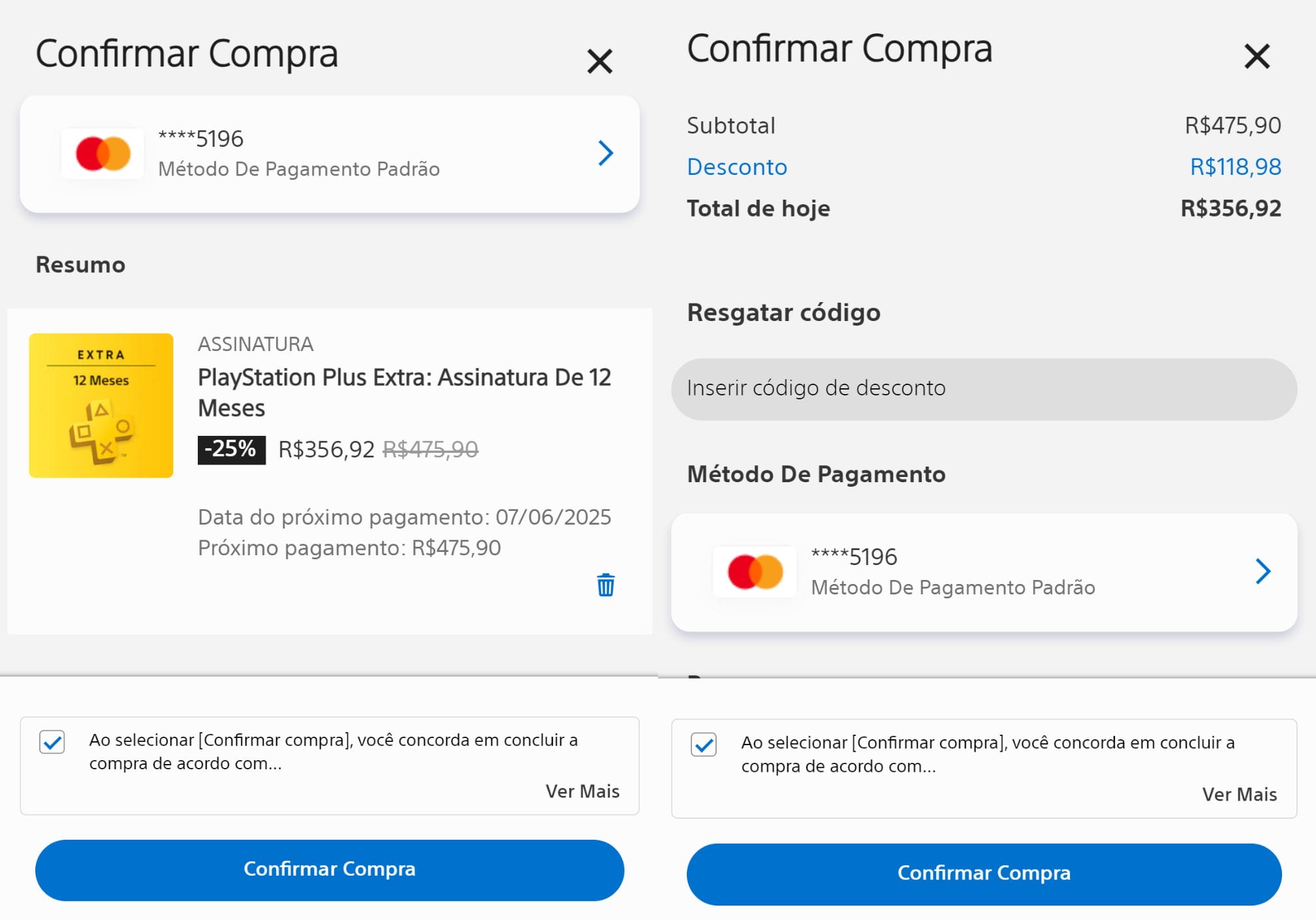Click Mastercard logo under Método De Pagamento
Viewport: 1316px width, 920px height.
755,572
